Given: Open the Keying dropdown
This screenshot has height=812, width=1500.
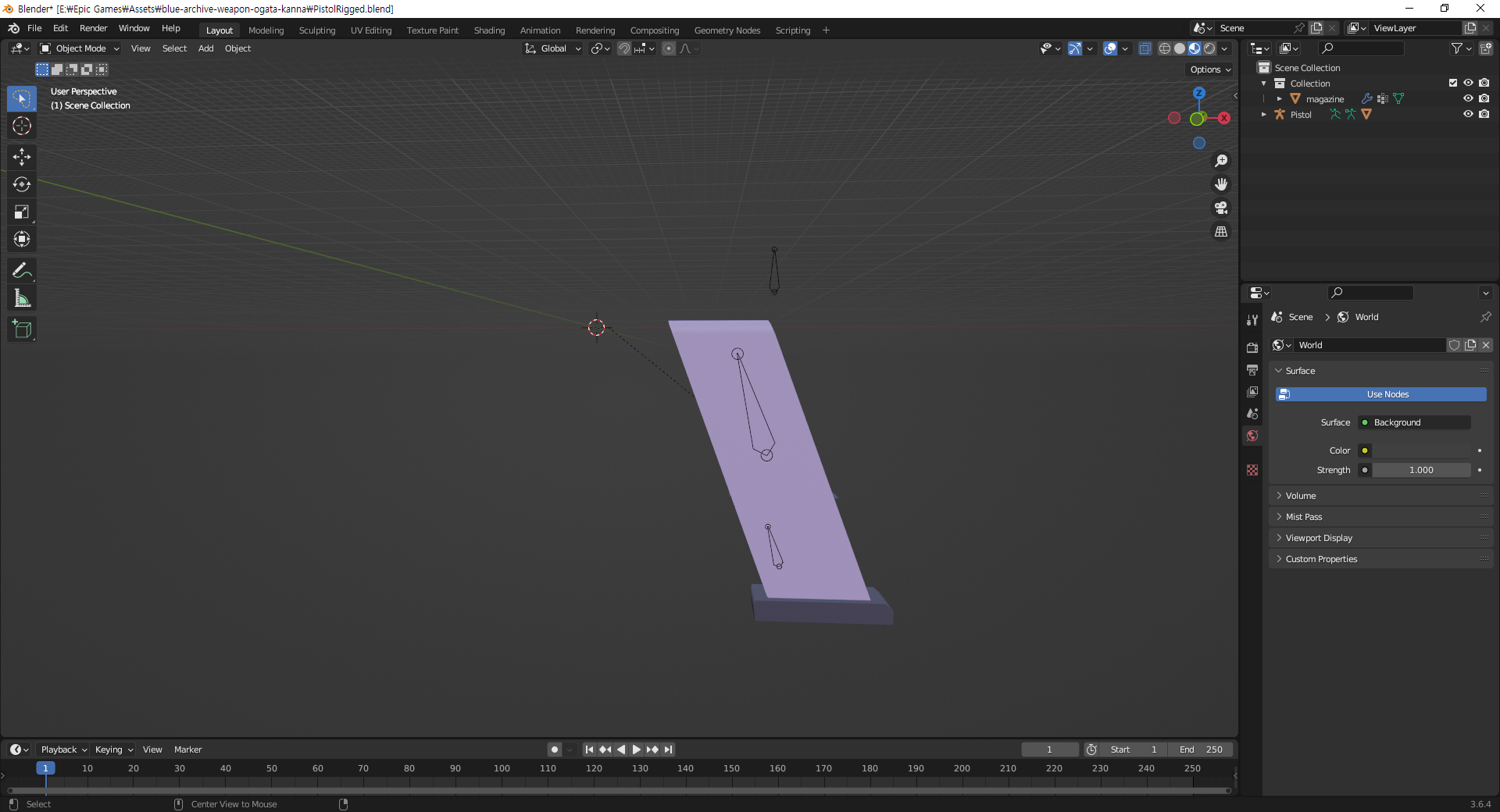Looking at the screenshot, I should pos(113,750).
